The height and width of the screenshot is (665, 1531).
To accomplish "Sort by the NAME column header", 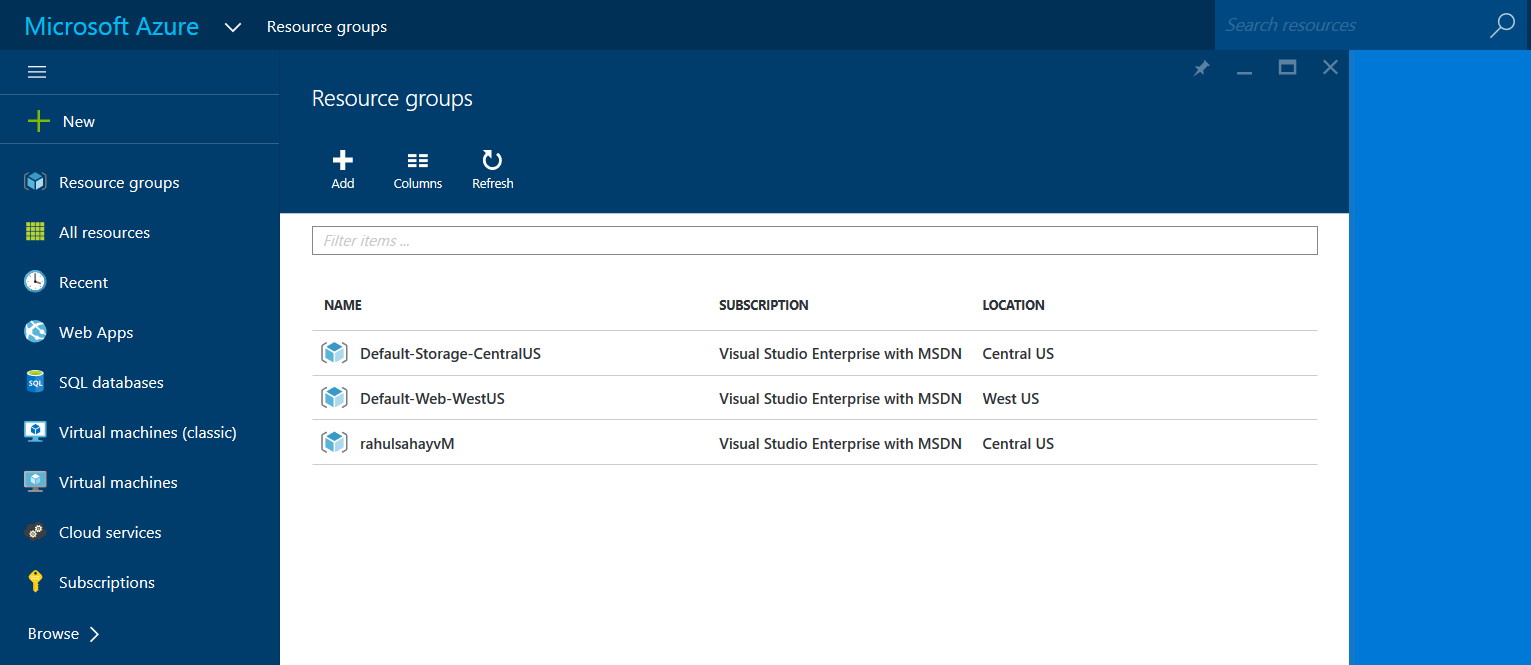I will (343, 305).
